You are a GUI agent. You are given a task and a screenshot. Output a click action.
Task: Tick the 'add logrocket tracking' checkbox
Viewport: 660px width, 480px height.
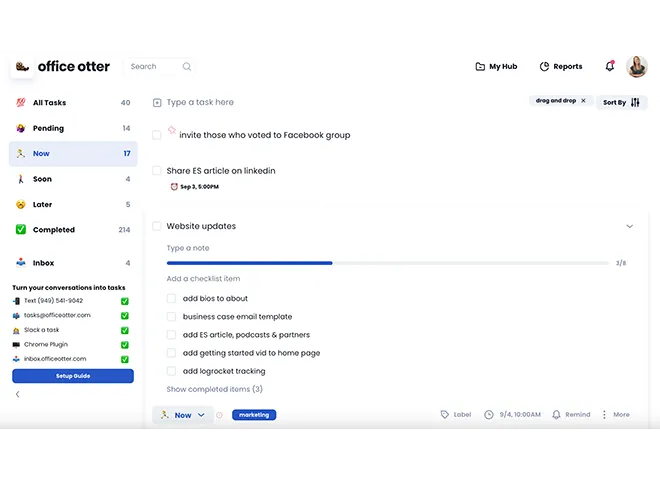coord(172,371)
